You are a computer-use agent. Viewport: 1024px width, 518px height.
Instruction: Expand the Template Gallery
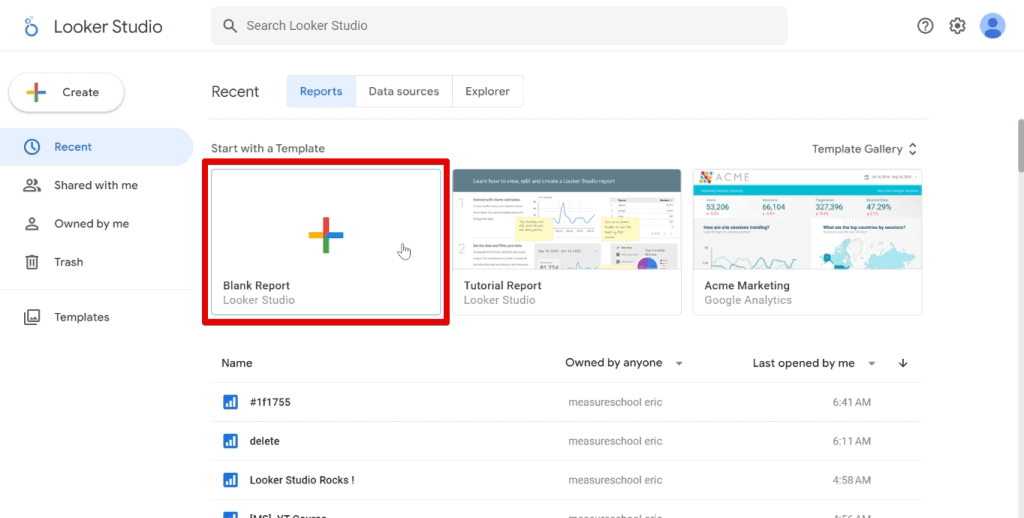(865, 149)
